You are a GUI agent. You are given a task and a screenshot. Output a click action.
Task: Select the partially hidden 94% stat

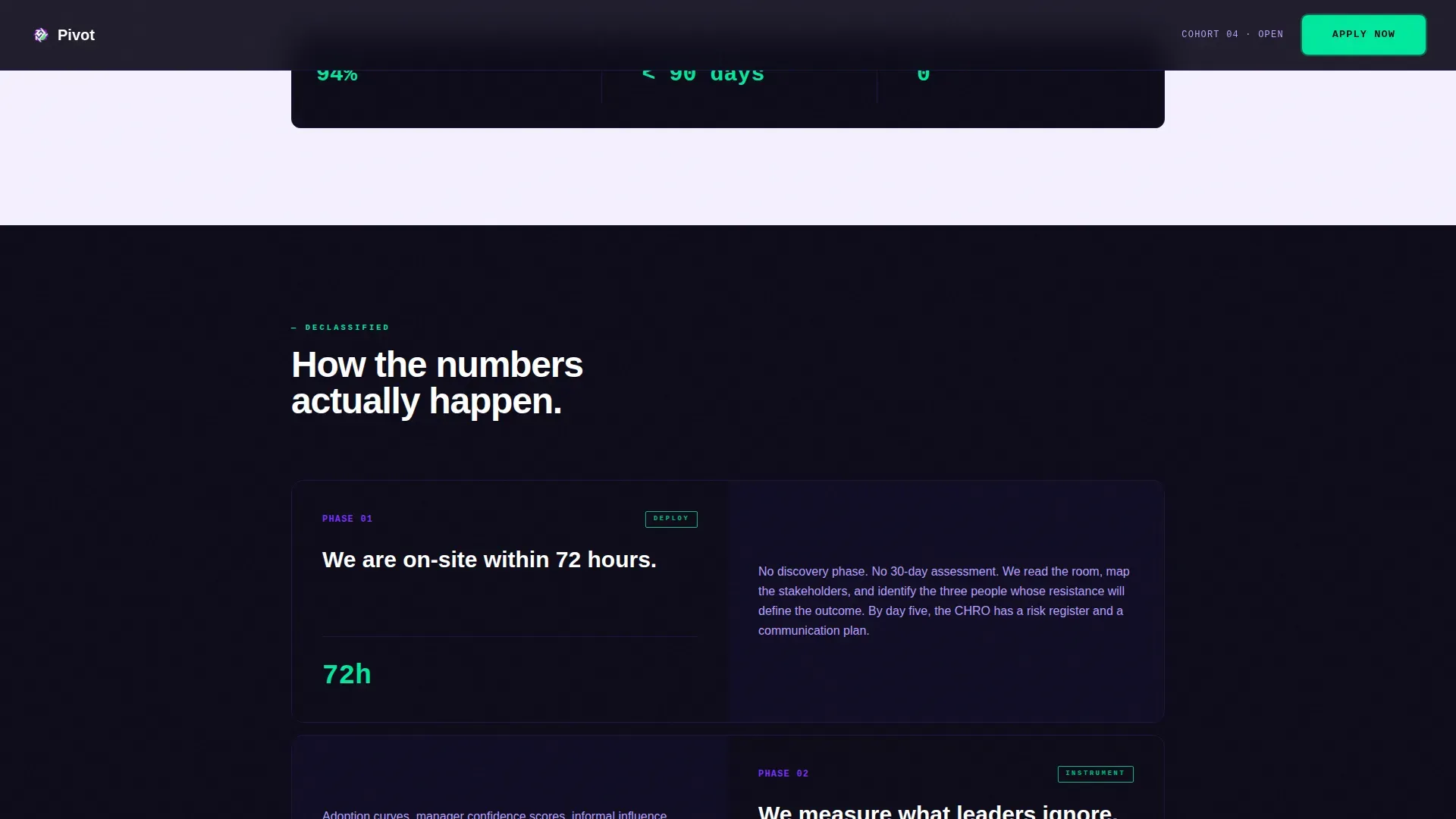[337, 75]
